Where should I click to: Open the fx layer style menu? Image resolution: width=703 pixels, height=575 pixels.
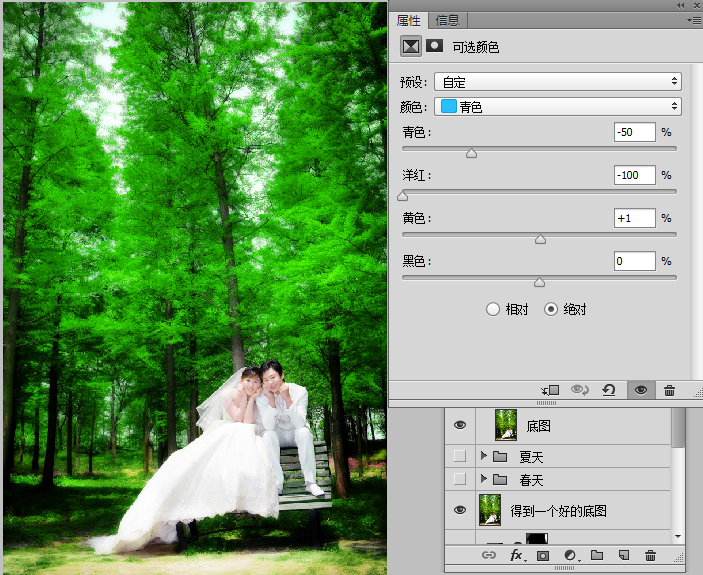pos(516,556)
